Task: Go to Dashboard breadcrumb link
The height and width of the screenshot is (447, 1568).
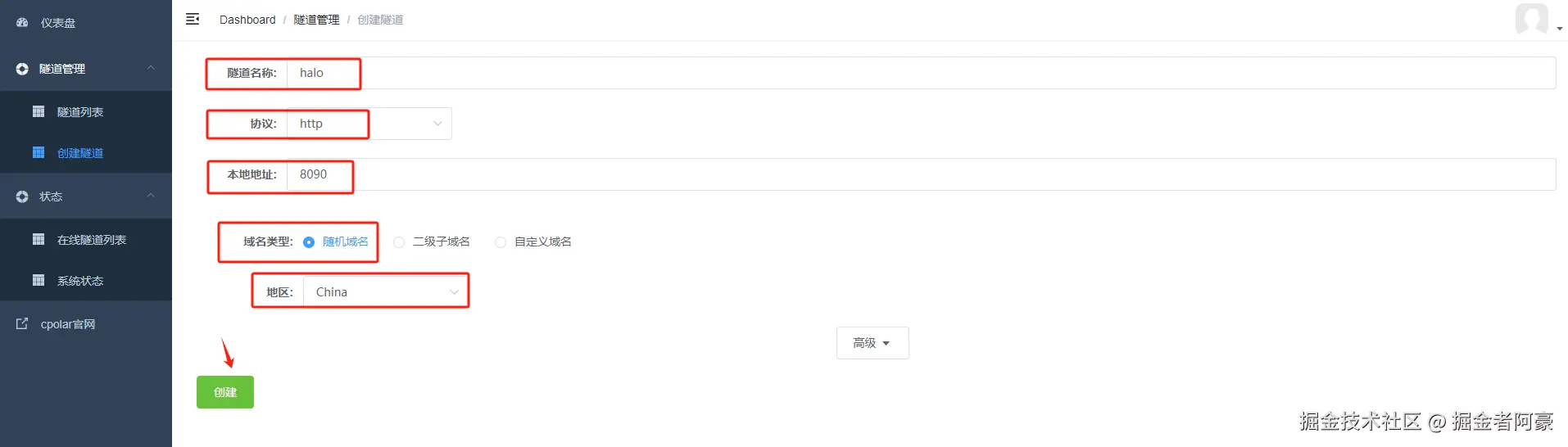Action: pos(247,20)
